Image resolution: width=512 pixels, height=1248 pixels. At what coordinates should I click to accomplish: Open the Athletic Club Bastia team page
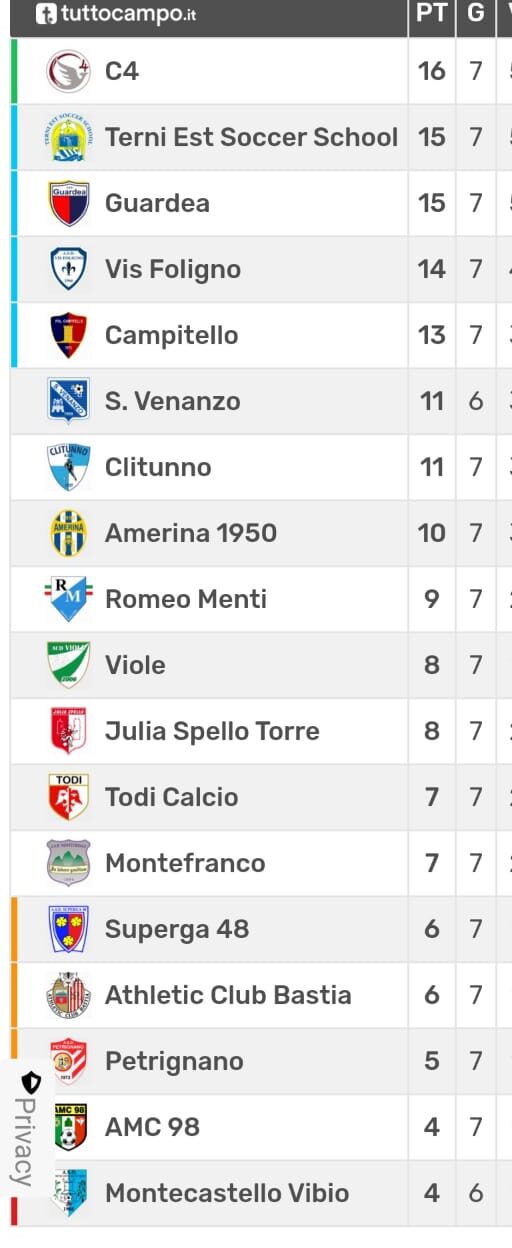pyautogui.click(x=228, y=995)
